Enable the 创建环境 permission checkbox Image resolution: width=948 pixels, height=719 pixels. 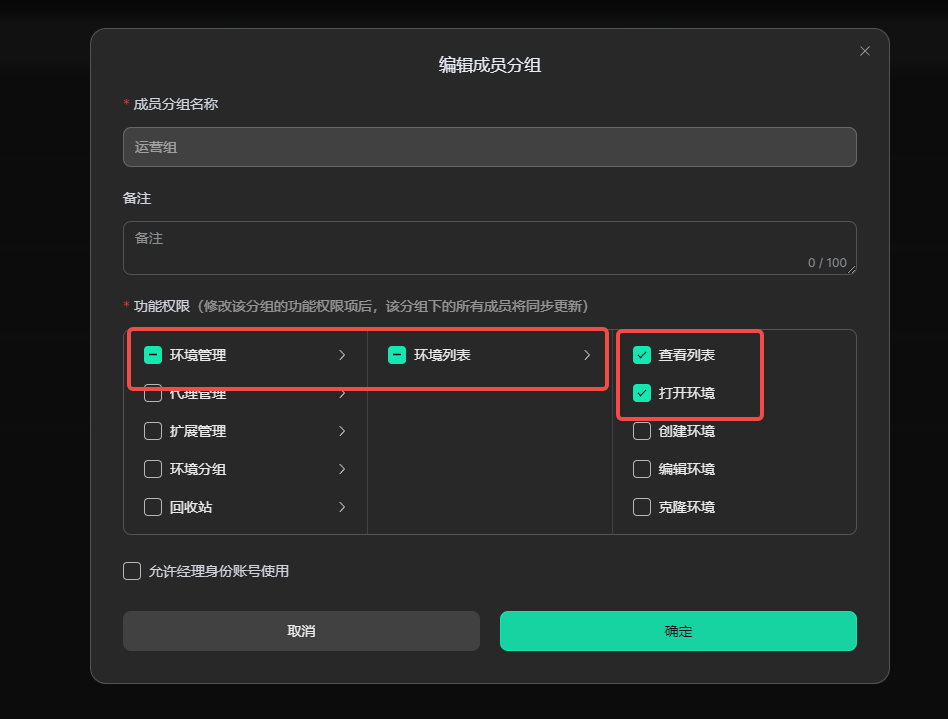click(x=642, y=431)
